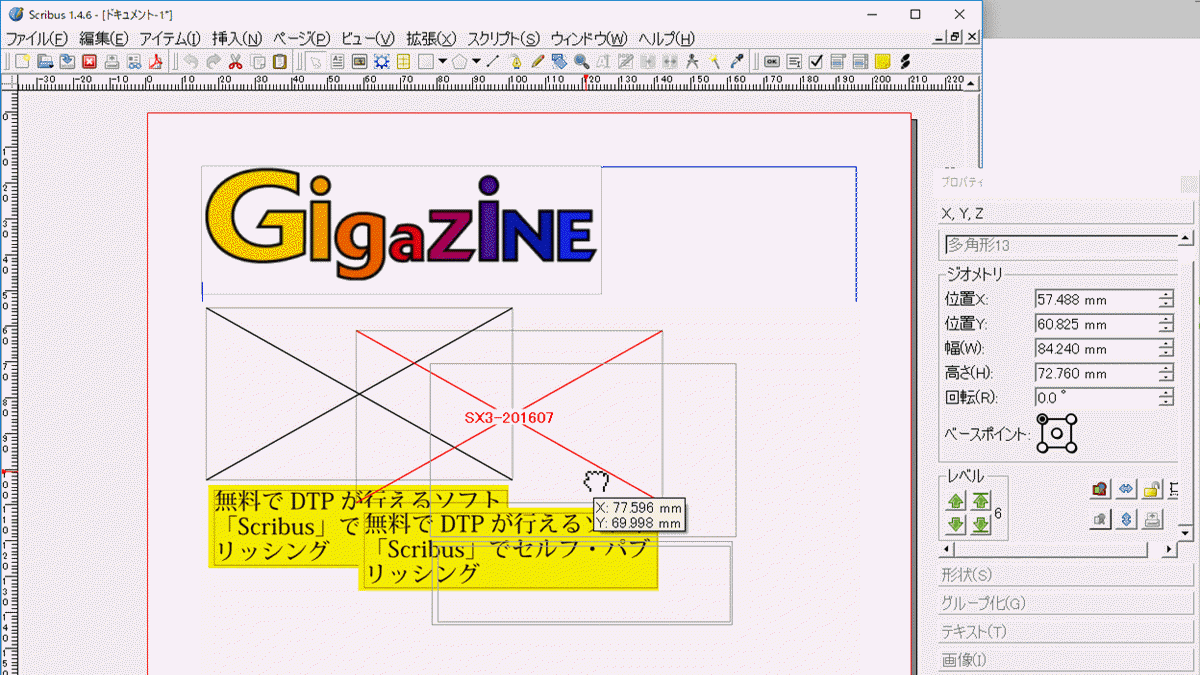Select the Measurements compass tool
The height and width of the screenshot is (675, 1200).
(x=692, y=61)
